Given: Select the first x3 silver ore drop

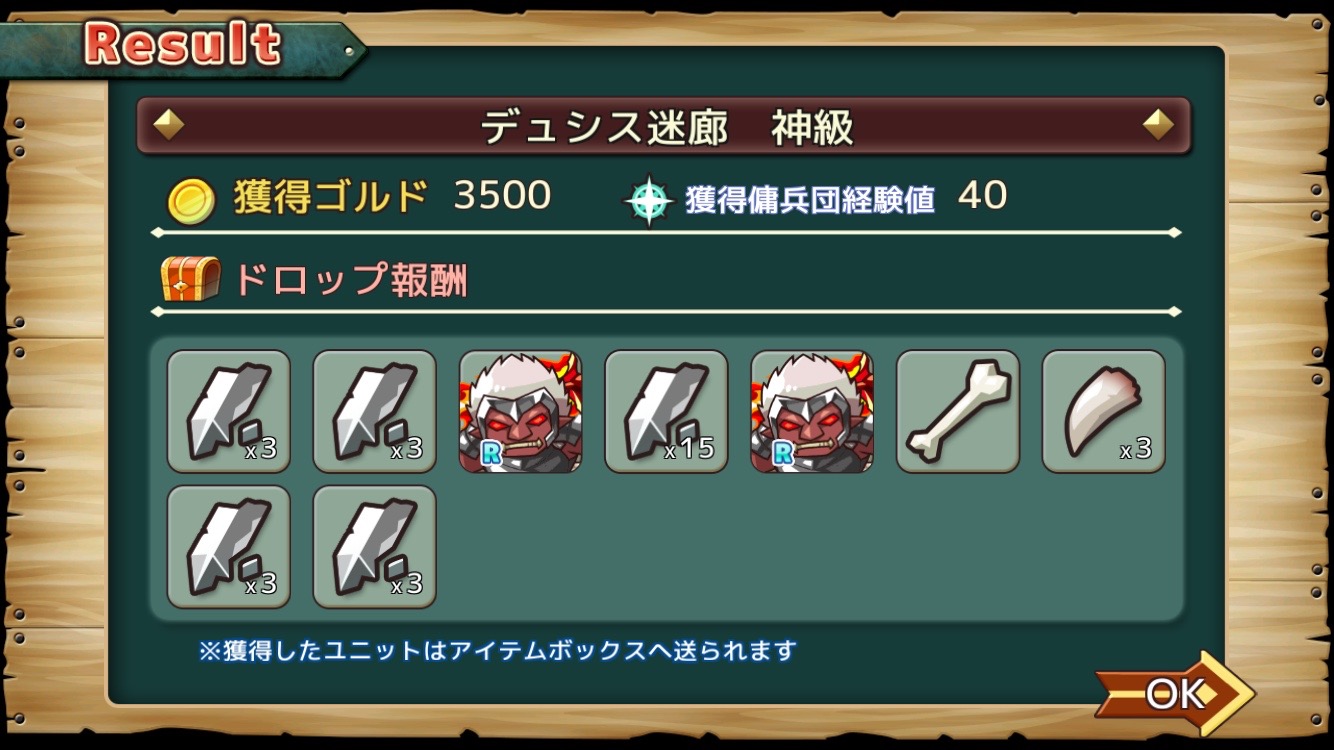Looking at the screenshot, I should [x=229, y=411].
